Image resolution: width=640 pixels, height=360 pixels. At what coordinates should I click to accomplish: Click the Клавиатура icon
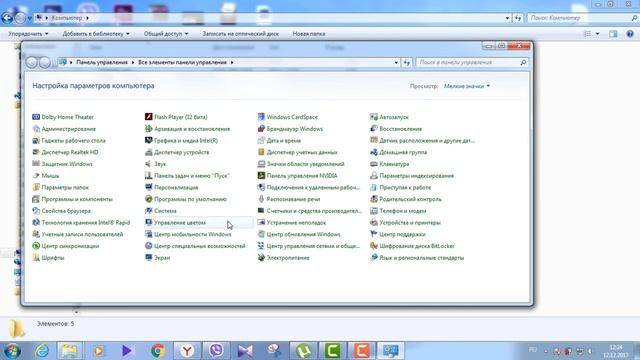click(374, 164)
